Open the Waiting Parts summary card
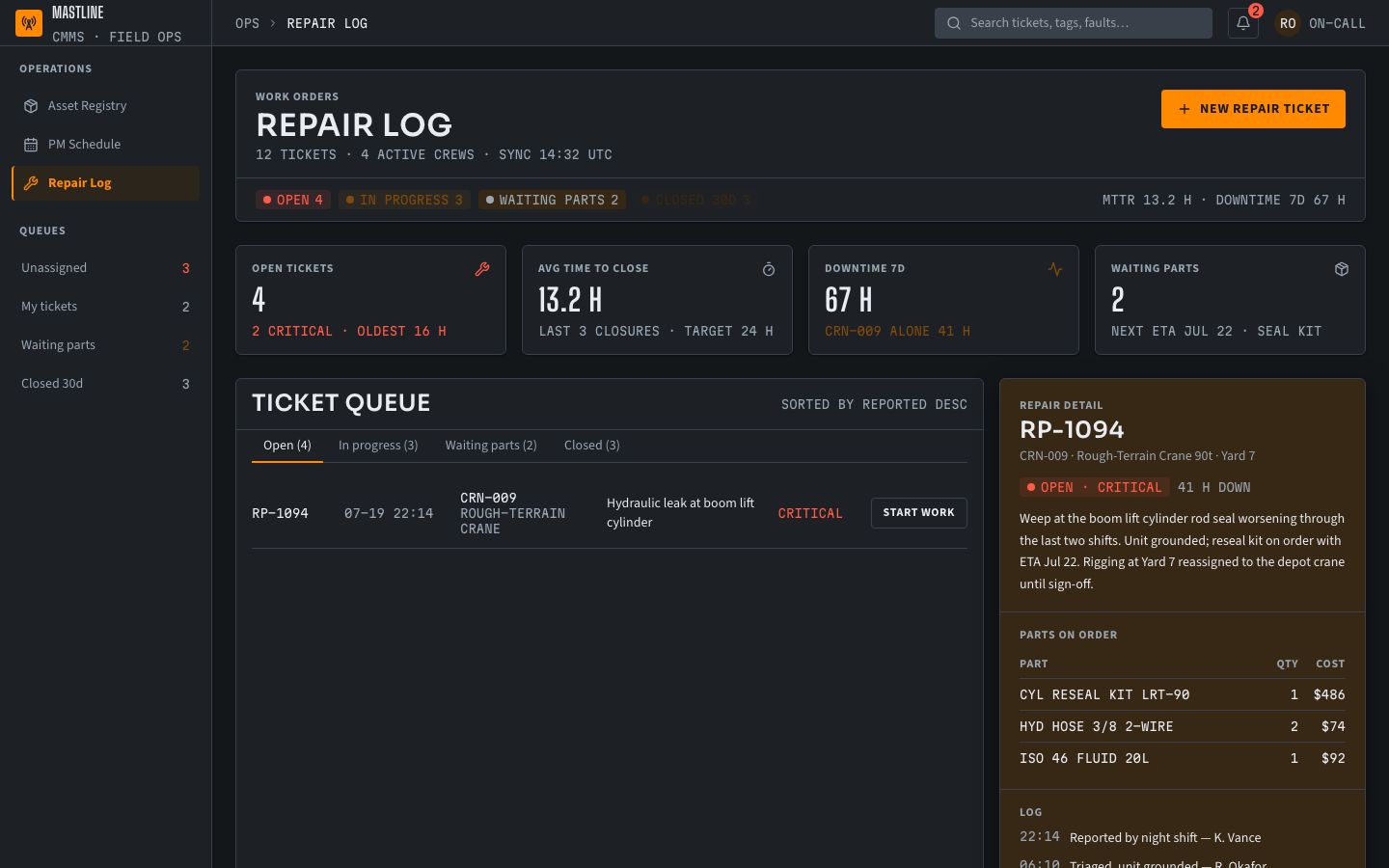1389x868 pixels. (x=1230, y=300)
